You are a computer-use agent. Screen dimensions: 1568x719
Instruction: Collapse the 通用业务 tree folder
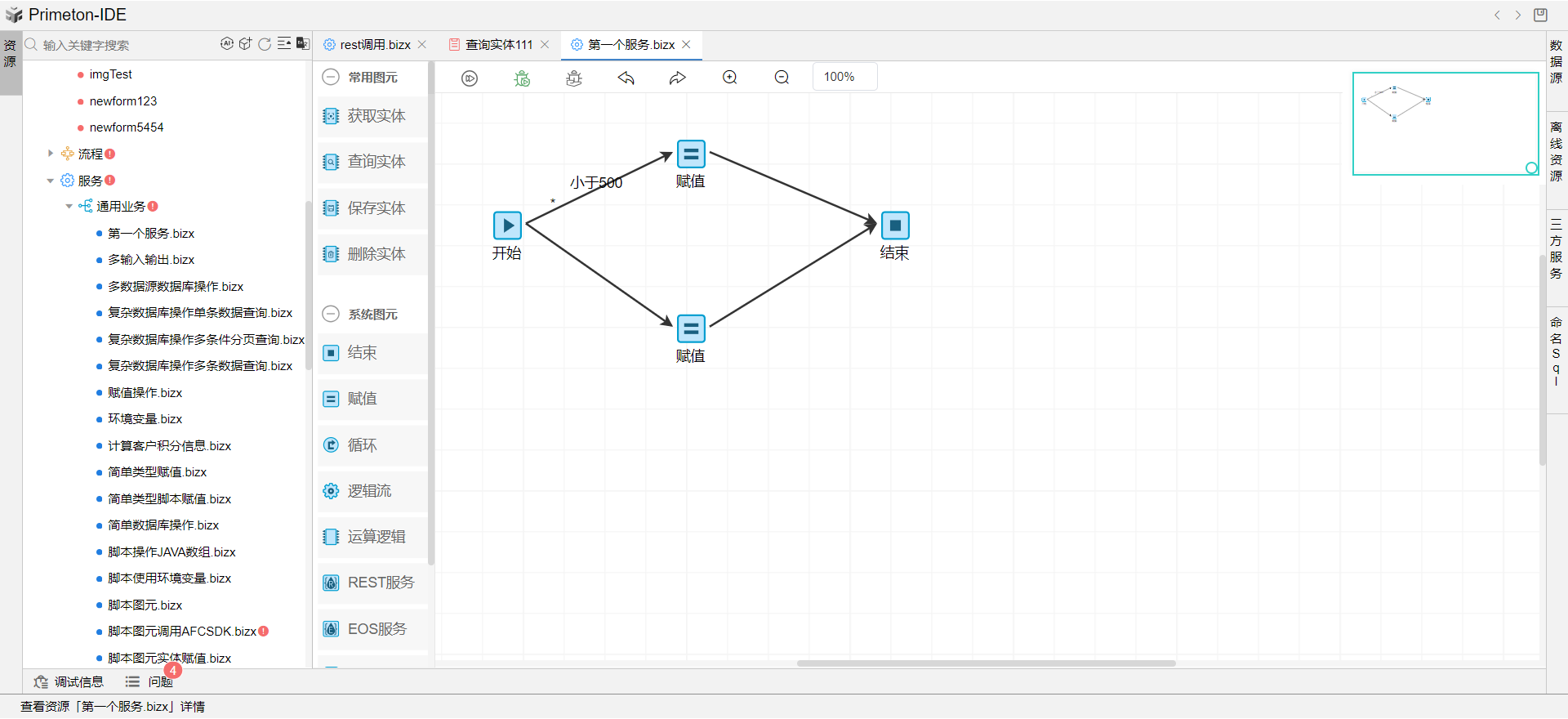coord(69,207)
